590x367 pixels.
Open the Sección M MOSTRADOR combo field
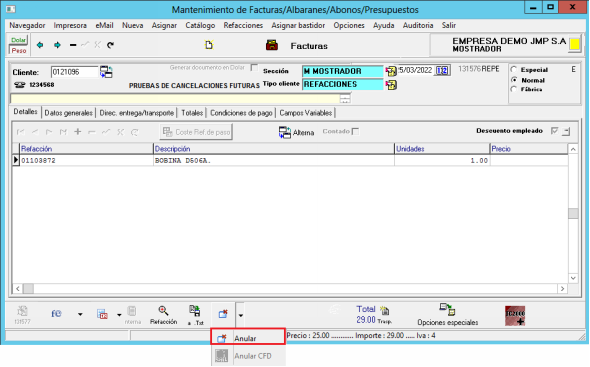click(x=343, y=71)
